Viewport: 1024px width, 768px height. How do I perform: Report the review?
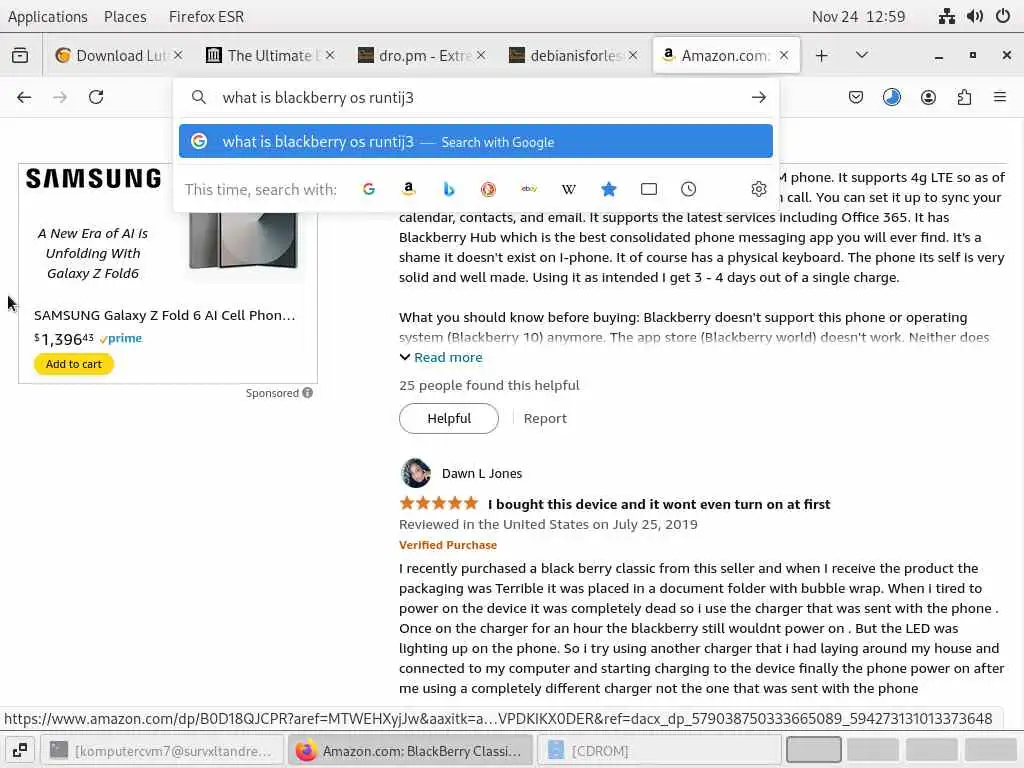click(545, 419)
